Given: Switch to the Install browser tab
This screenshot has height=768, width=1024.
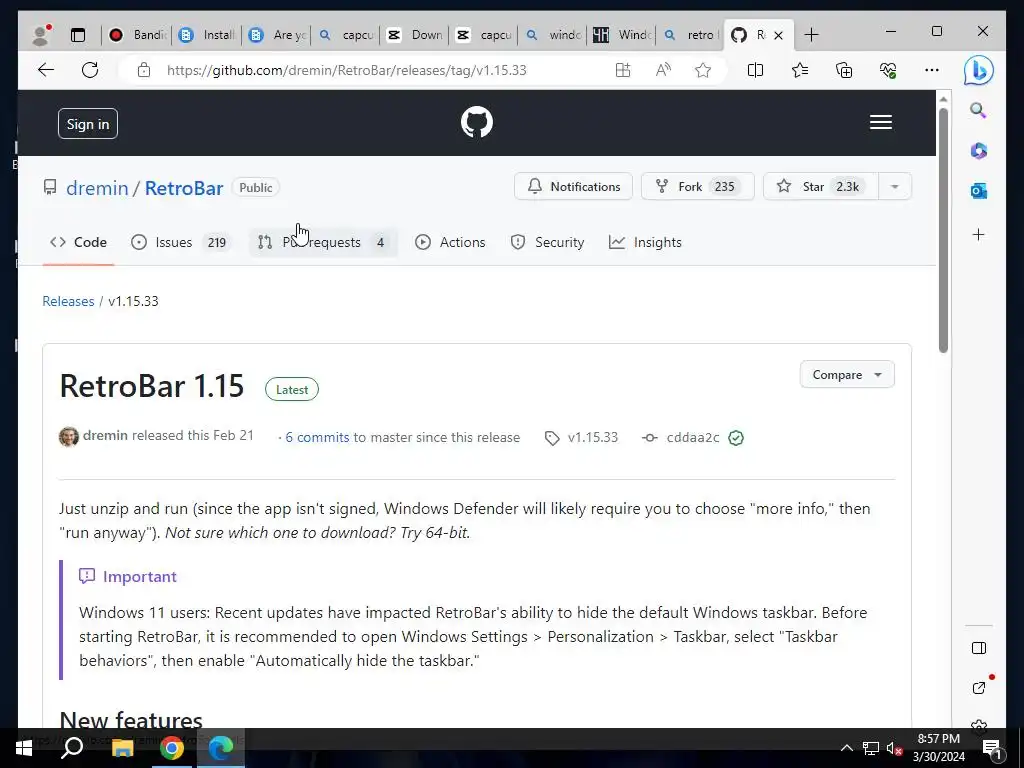Looking at the screenshot, I should click(207, 35).
